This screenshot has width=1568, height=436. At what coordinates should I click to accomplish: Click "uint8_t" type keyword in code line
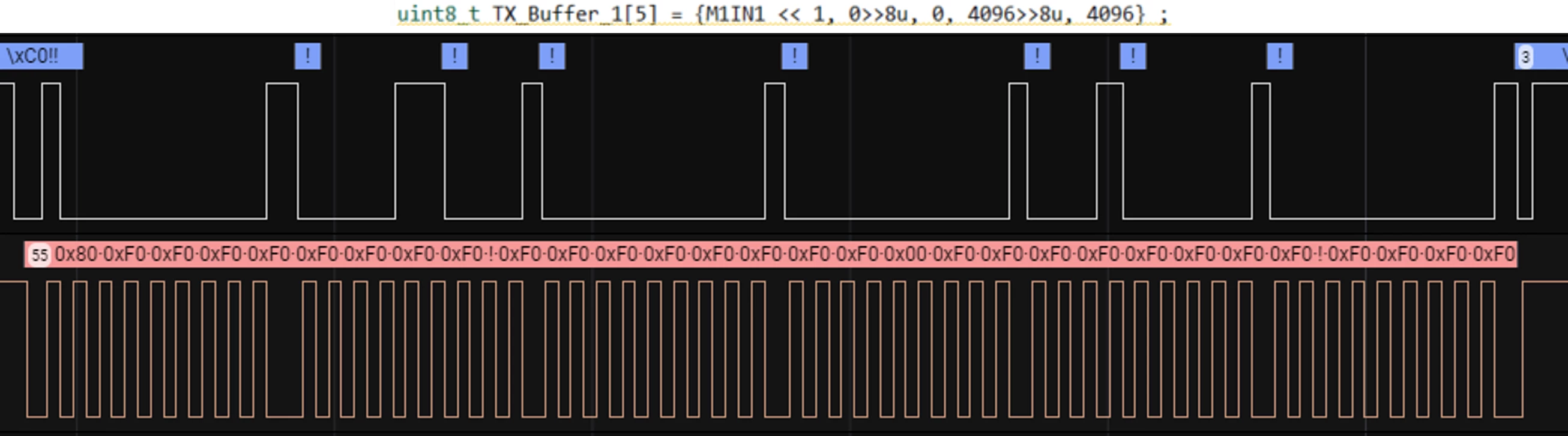pos(438,13)
